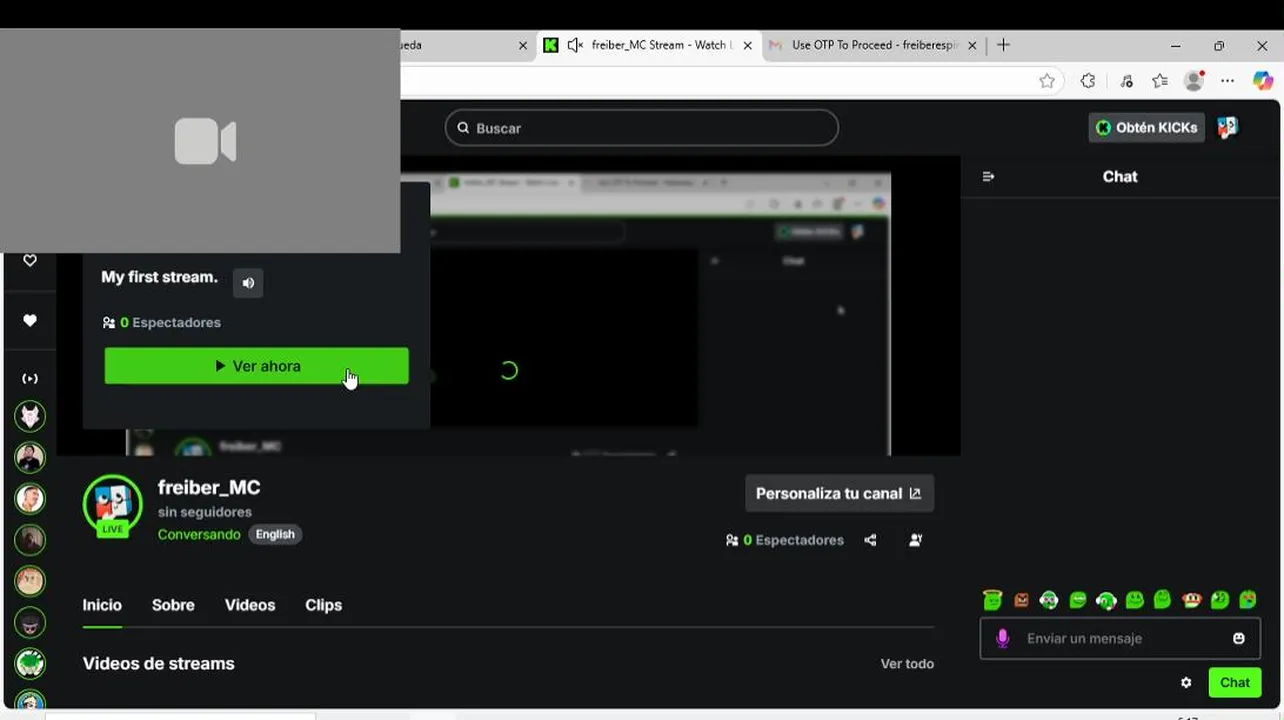
Task: Select the ninth winking green emote
Action: [x=1219, y=600]
